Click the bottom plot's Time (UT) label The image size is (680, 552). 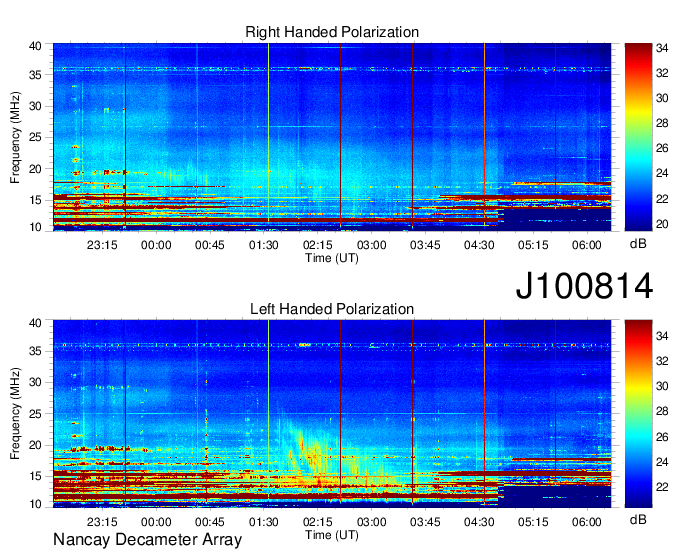click(x=332, y=535)
